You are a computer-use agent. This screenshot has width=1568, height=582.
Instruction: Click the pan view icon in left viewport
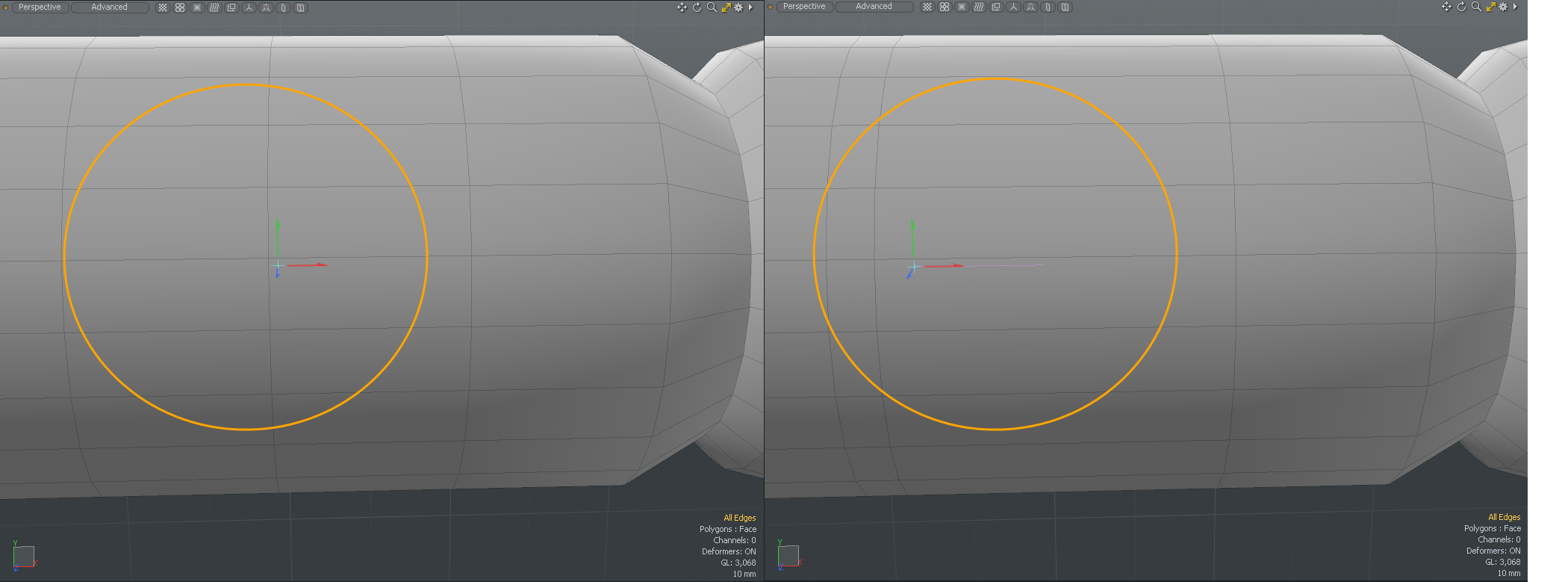tap(682, 7)
